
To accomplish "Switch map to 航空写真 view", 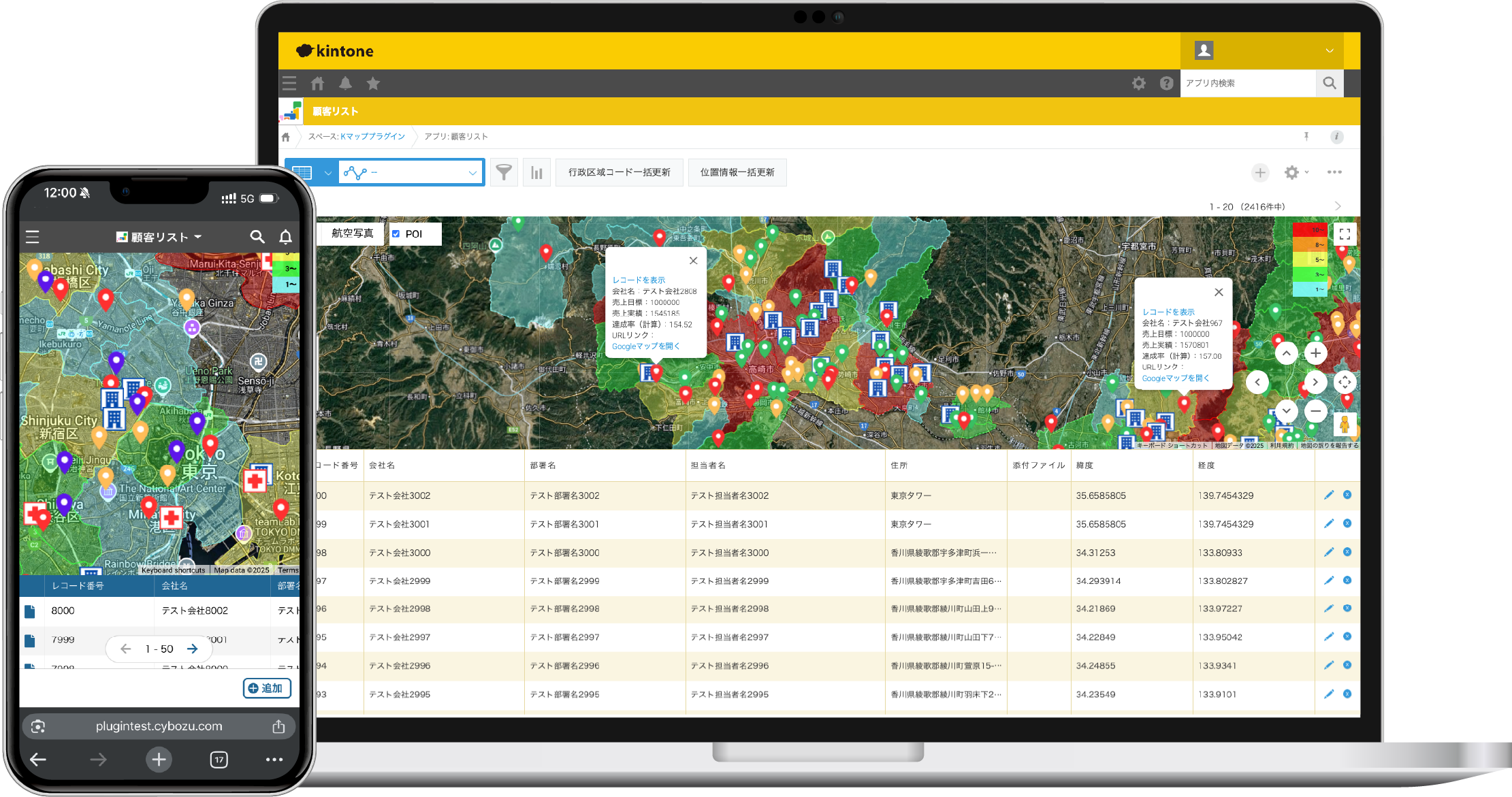I will [x=353, y=233].
